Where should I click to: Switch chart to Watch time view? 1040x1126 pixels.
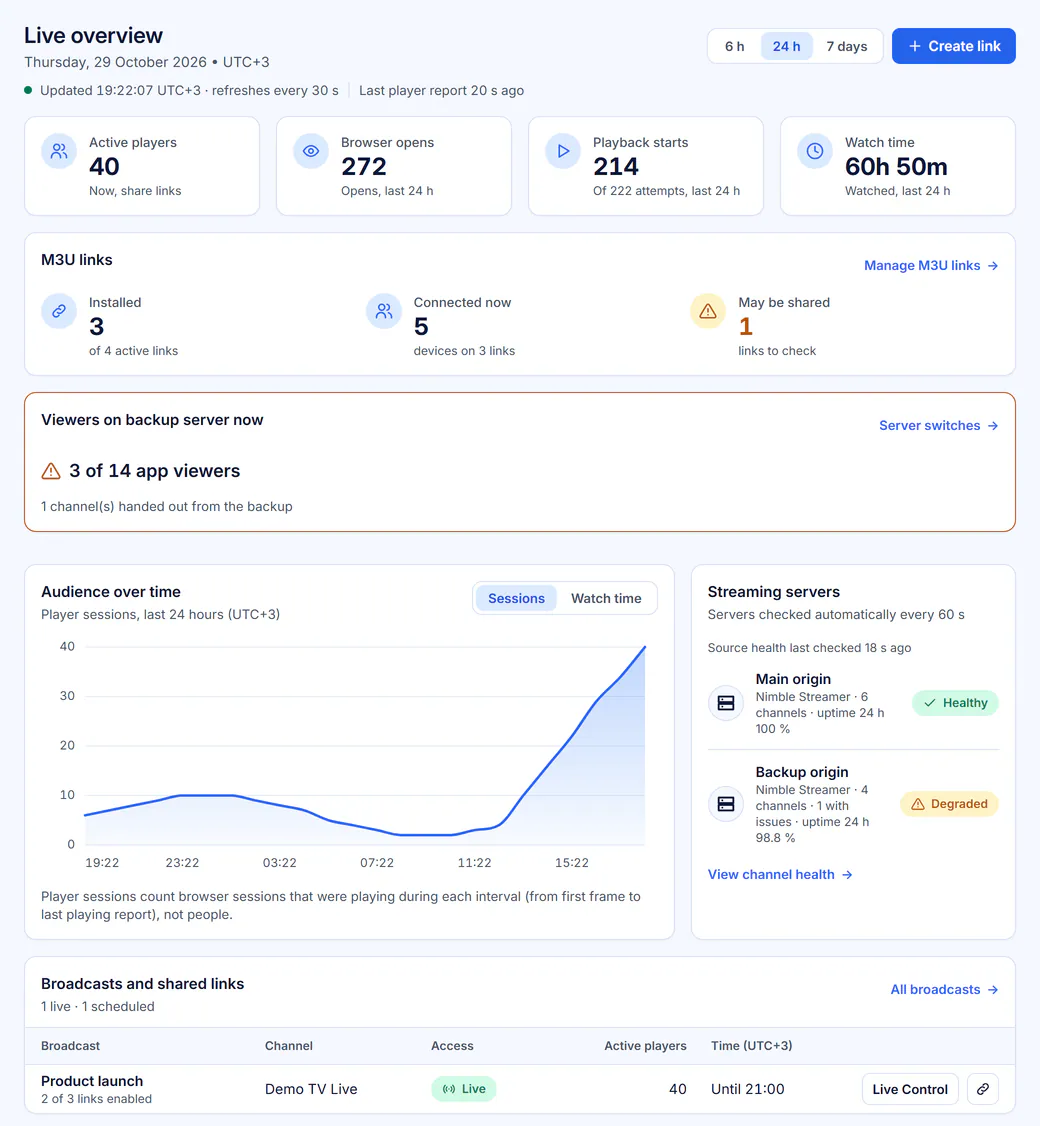pyautogui.click(x=606, y=598)
